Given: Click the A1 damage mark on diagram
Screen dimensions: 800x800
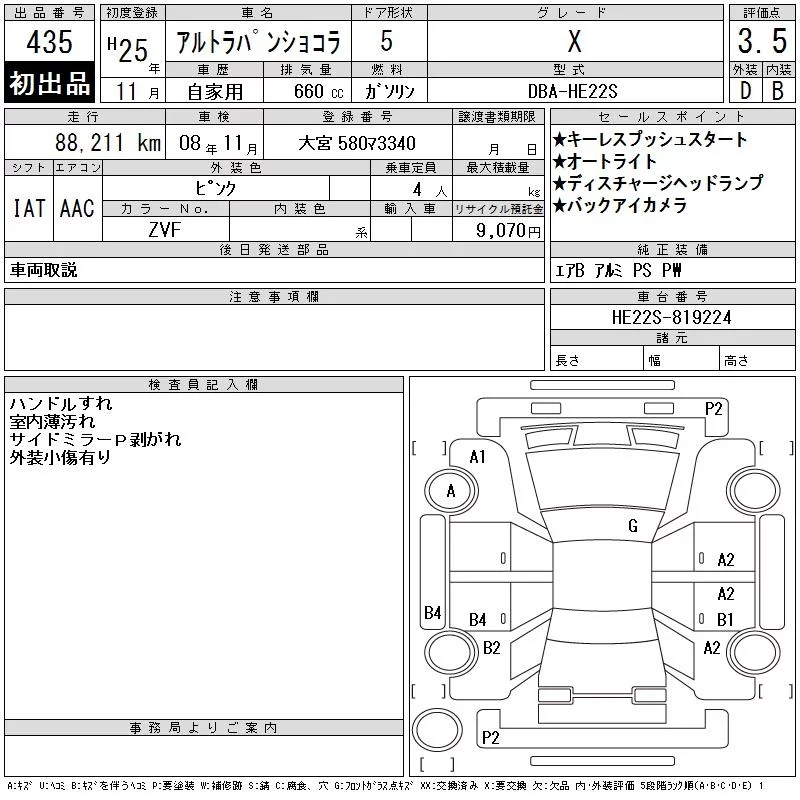Looking at the screenshot, I should [478, 457].
